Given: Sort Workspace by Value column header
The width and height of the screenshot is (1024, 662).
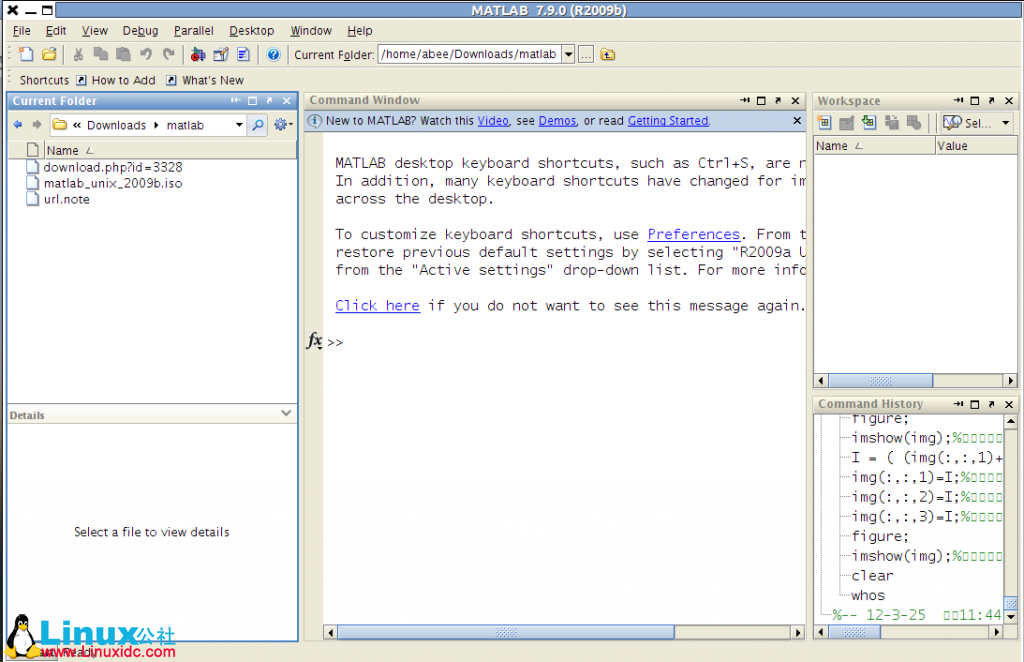Looking at the screenshot, I should (976, 146).
